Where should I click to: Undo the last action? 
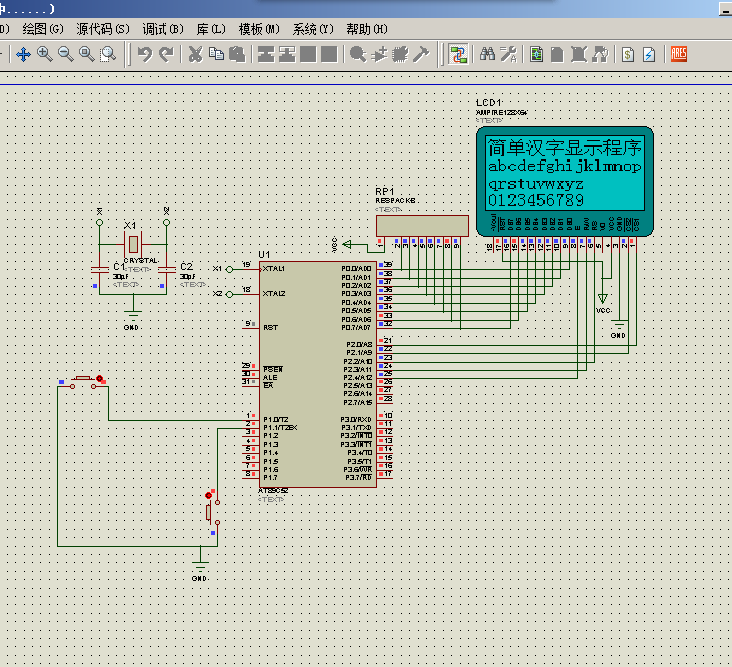click(x=145, y=54)
